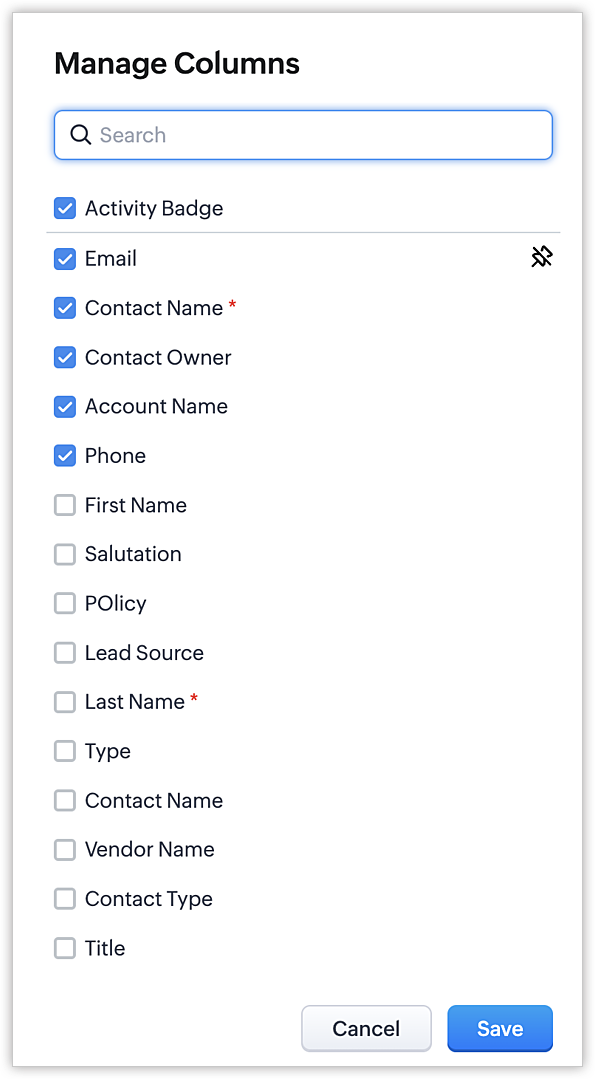This screenshot has width=595, height=1079.
Task: Tick the POlicy column checkbox
Action: click(65, 603)
